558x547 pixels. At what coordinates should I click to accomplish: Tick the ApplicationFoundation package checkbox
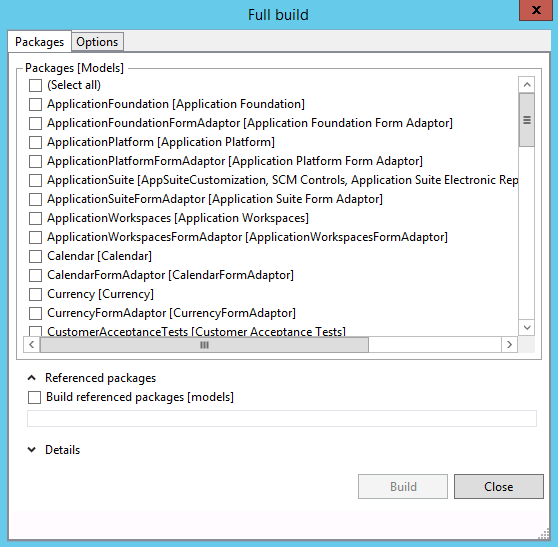(x=36, y=104)
